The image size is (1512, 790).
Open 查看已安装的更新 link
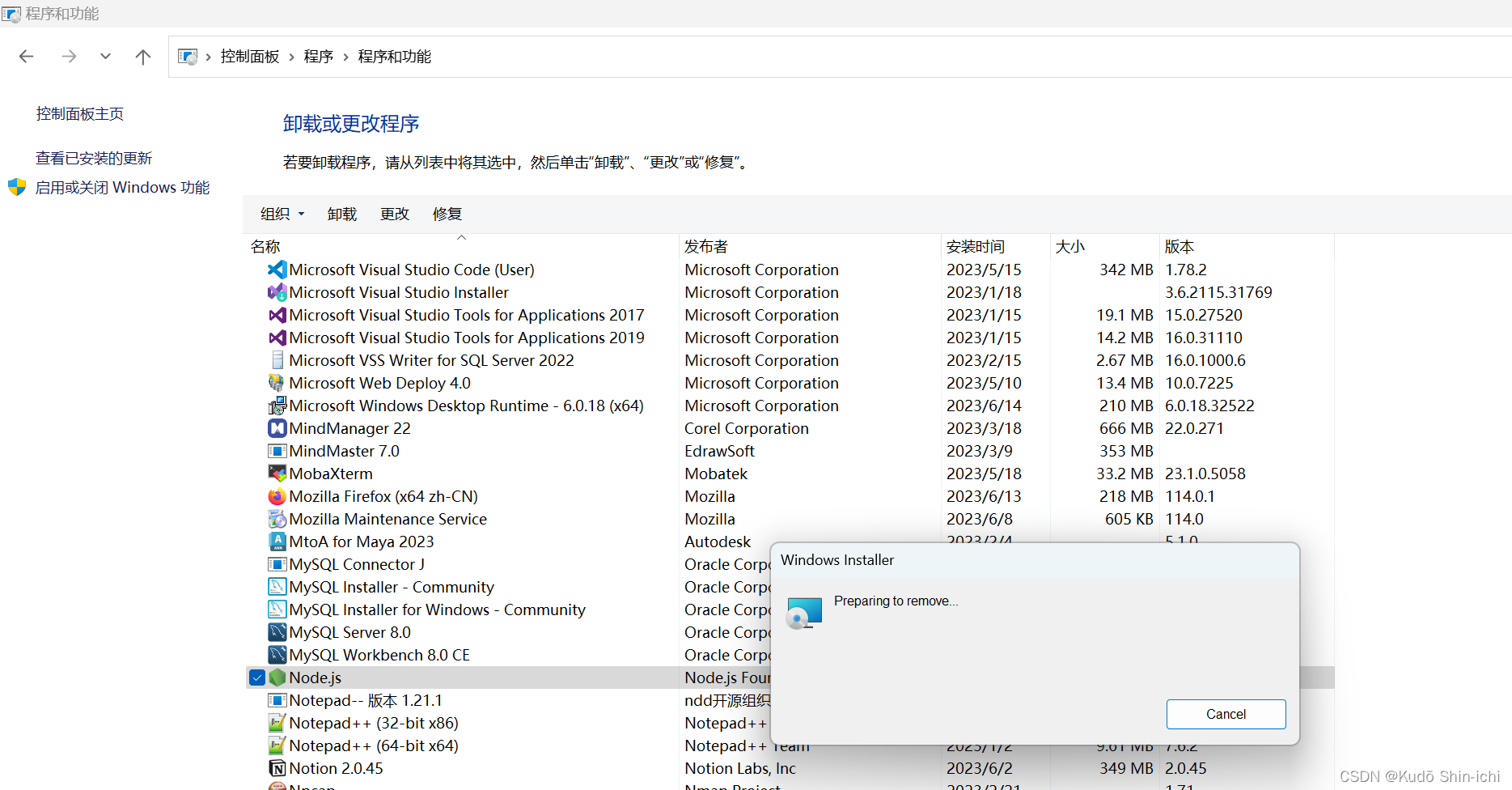[x=94, y=158]
